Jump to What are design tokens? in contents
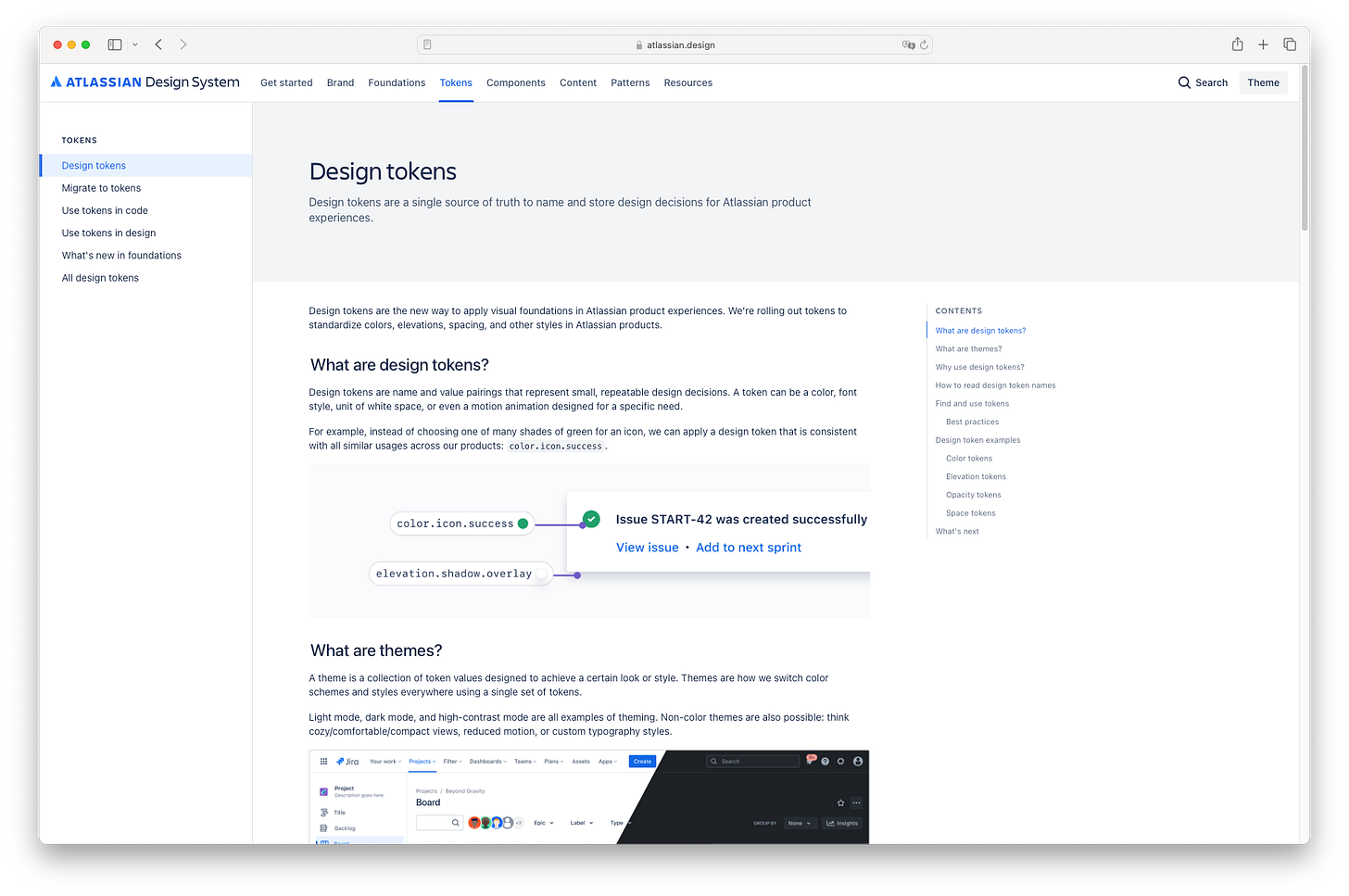This screenshot has width=1349, height=896. coord(980,331)
